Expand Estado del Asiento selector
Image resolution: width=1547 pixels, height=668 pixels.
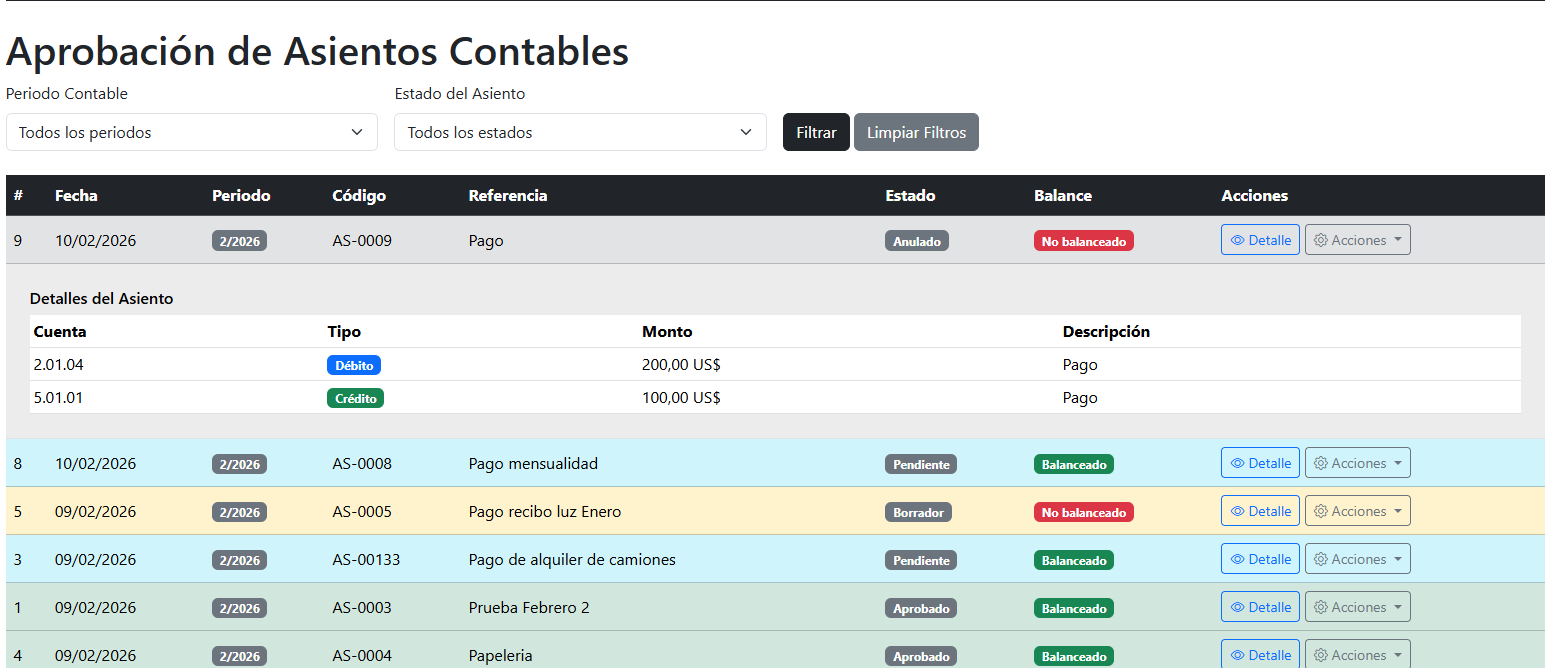point(580,132)
